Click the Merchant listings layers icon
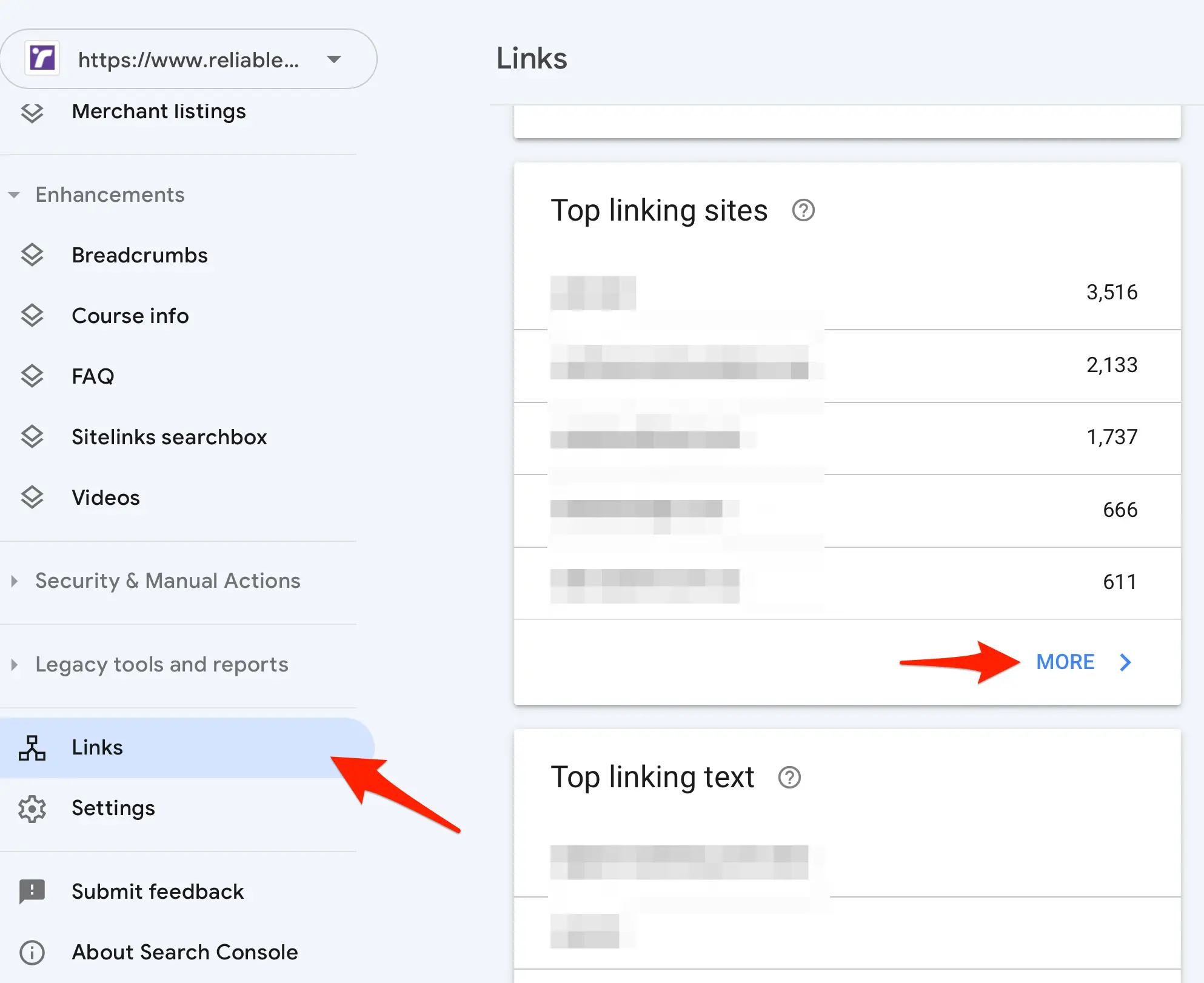This screenshot has height=983, width=1204. coord(32,113)
